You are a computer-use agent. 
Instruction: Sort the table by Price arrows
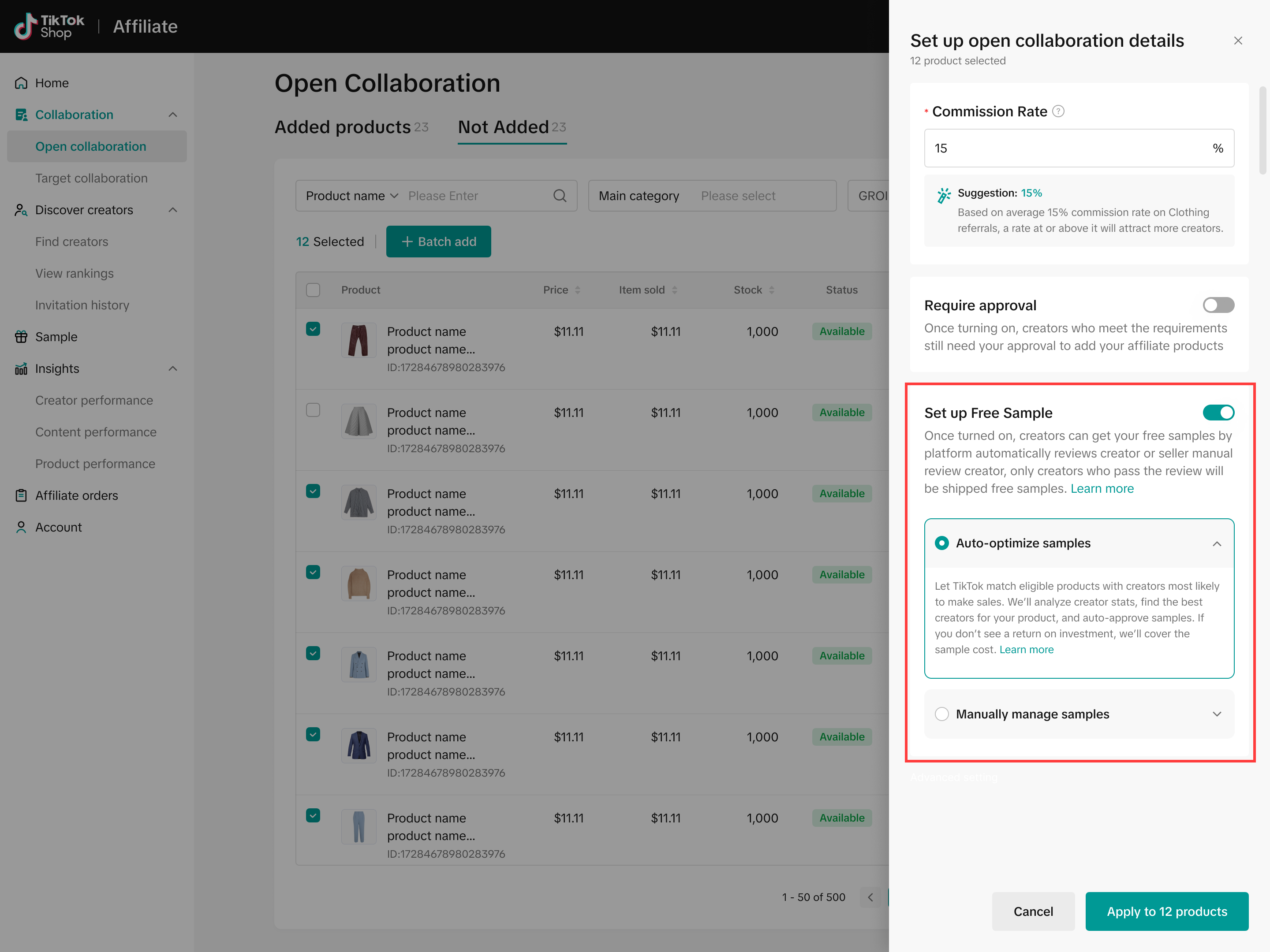point(578,290)
